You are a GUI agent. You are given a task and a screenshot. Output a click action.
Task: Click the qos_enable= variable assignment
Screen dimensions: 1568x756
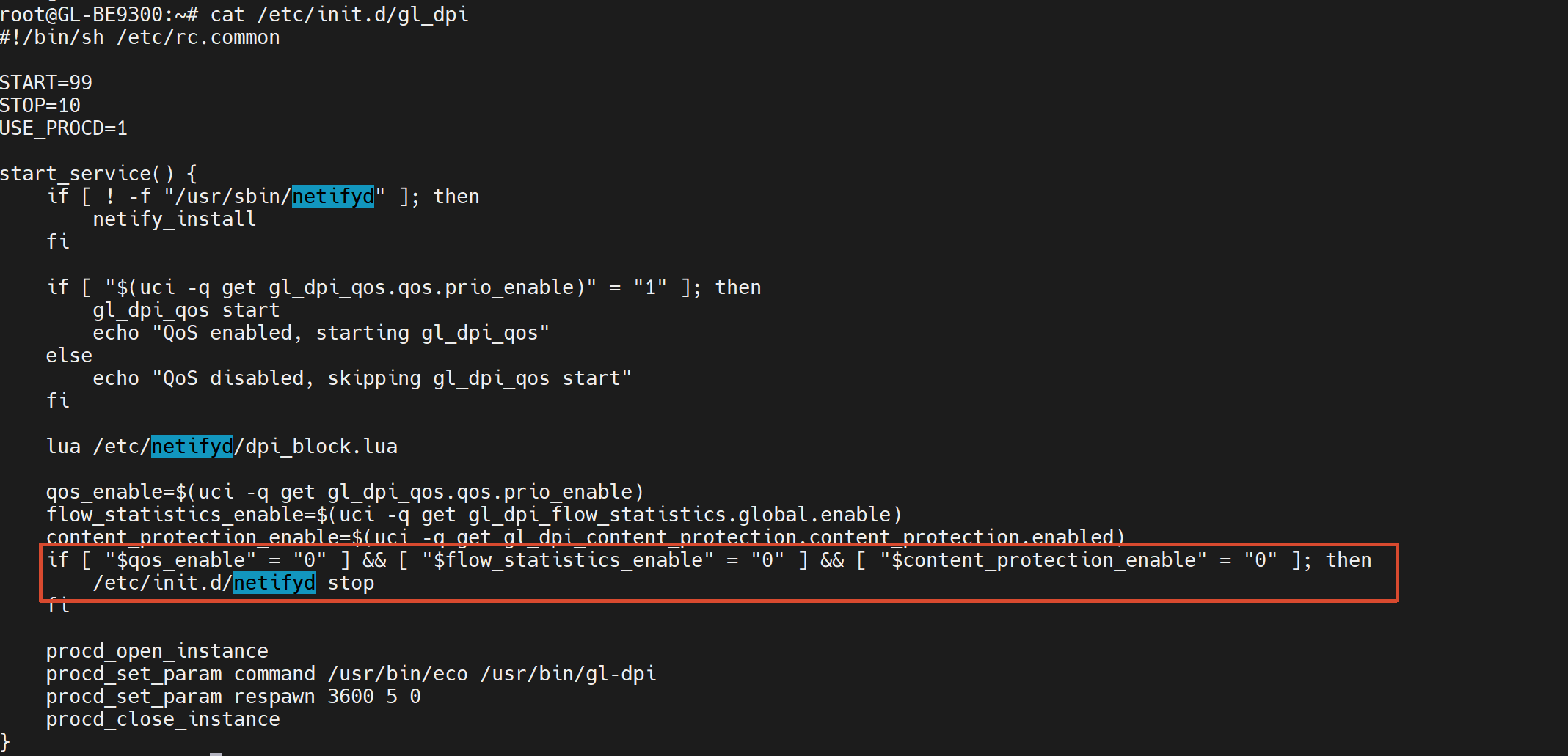click(345, 492)
